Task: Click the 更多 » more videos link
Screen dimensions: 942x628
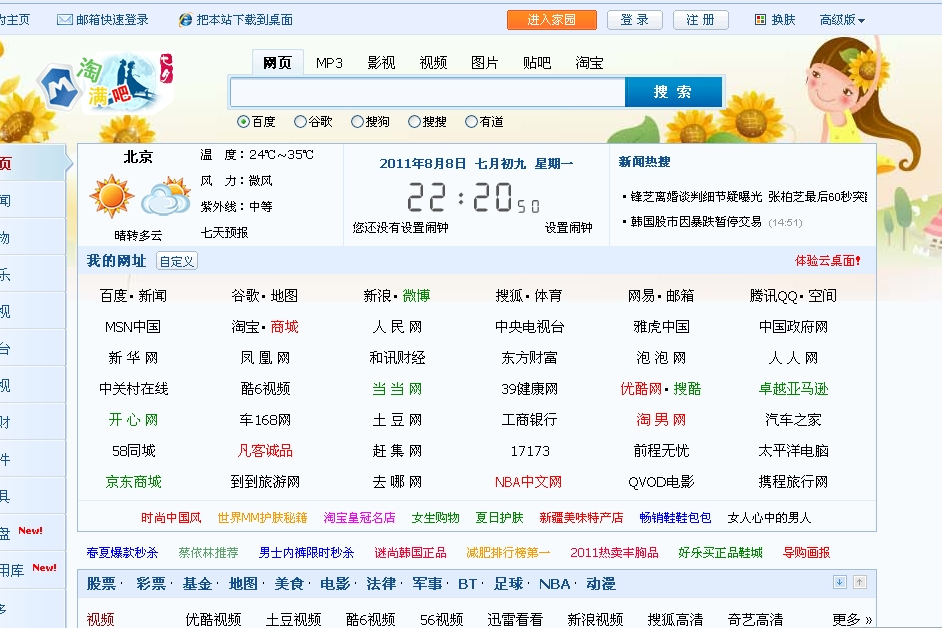Action: click(852, 620)
